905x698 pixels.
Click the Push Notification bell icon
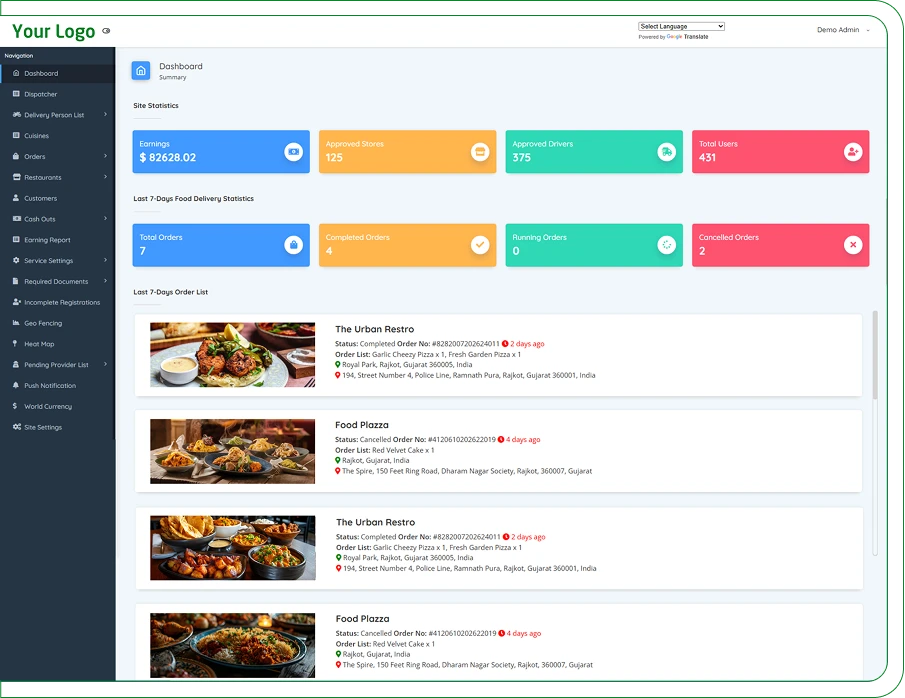coord(16,385)
